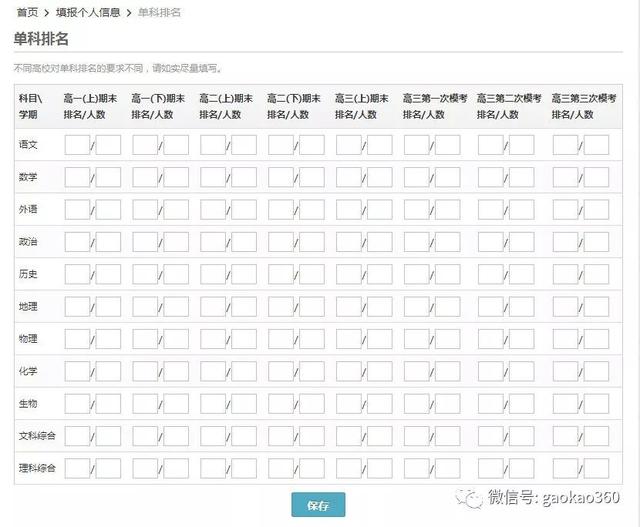
Task: Click the 政治 row label
Action: pyautogui.click(x=28, y=242)
